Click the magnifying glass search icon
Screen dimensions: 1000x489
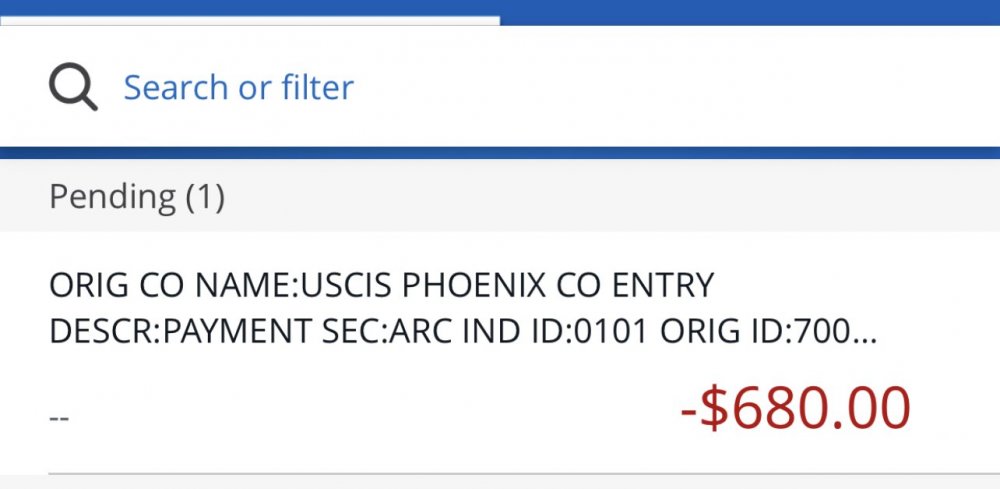coord(73,88)
